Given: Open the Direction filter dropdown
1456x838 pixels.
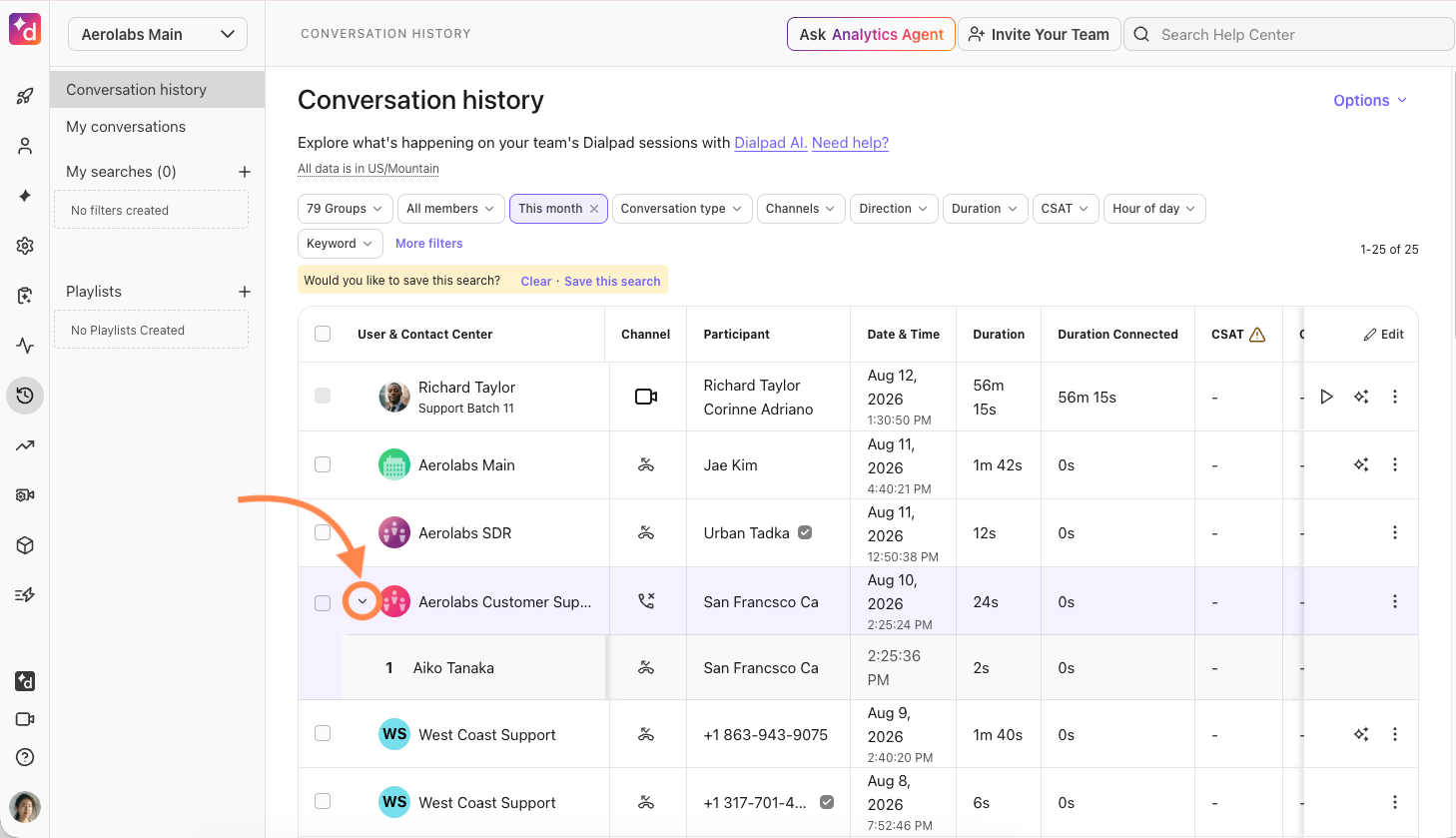Looking at the screenshot, I should pos(894,209).
